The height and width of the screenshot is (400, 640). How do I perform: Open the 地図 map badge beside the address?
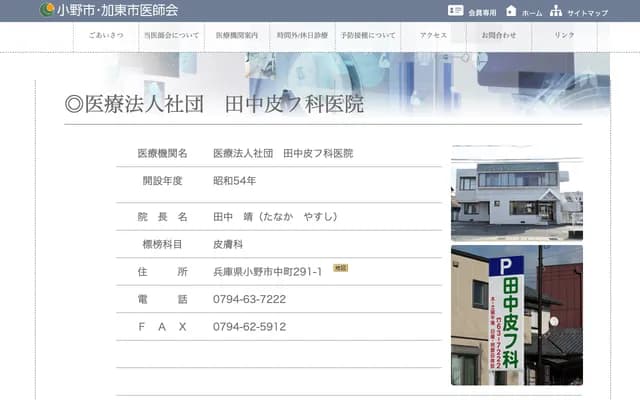[341, 268]
